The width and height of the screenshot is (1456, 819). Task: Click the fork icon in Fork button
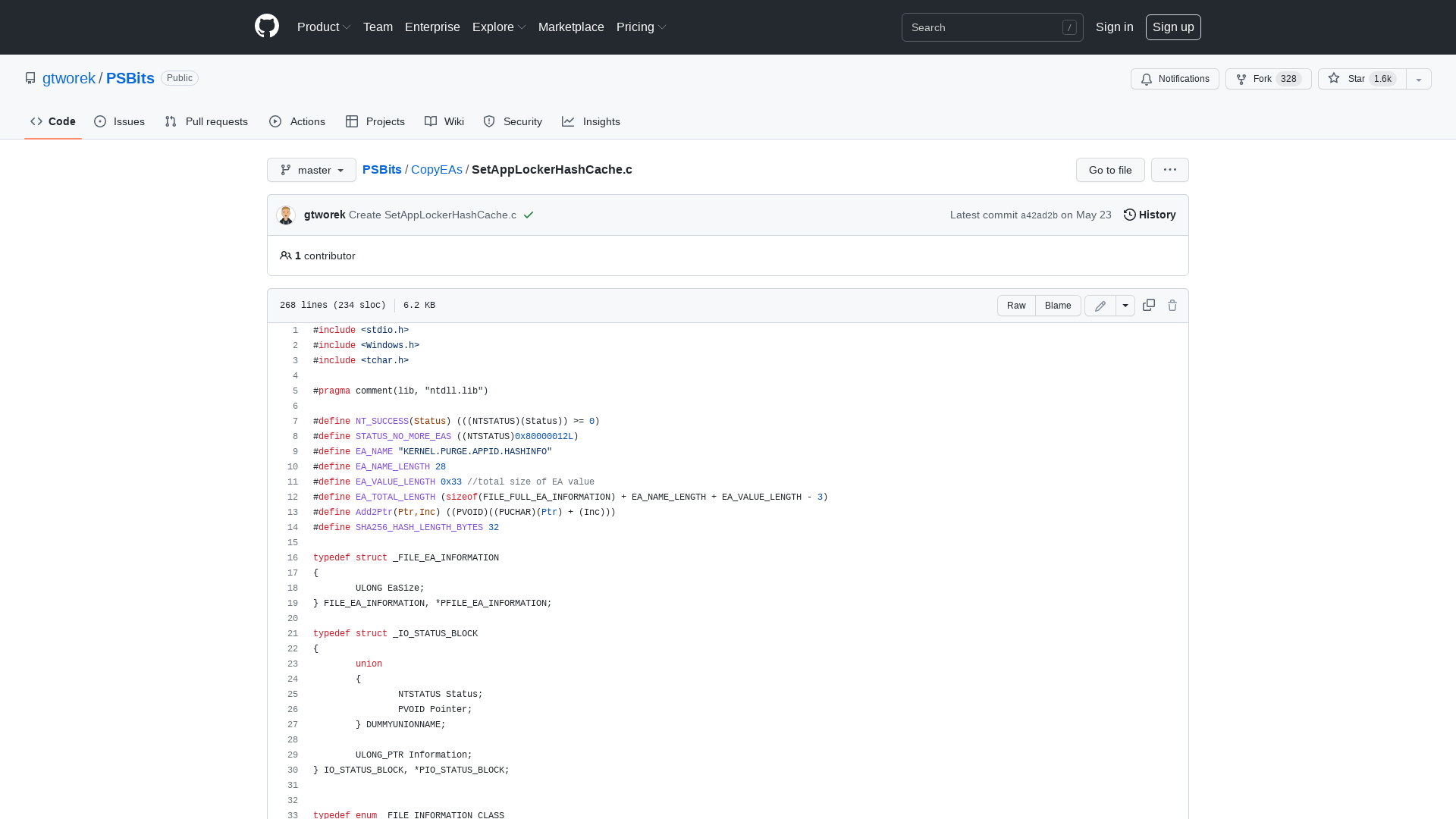1241,79
